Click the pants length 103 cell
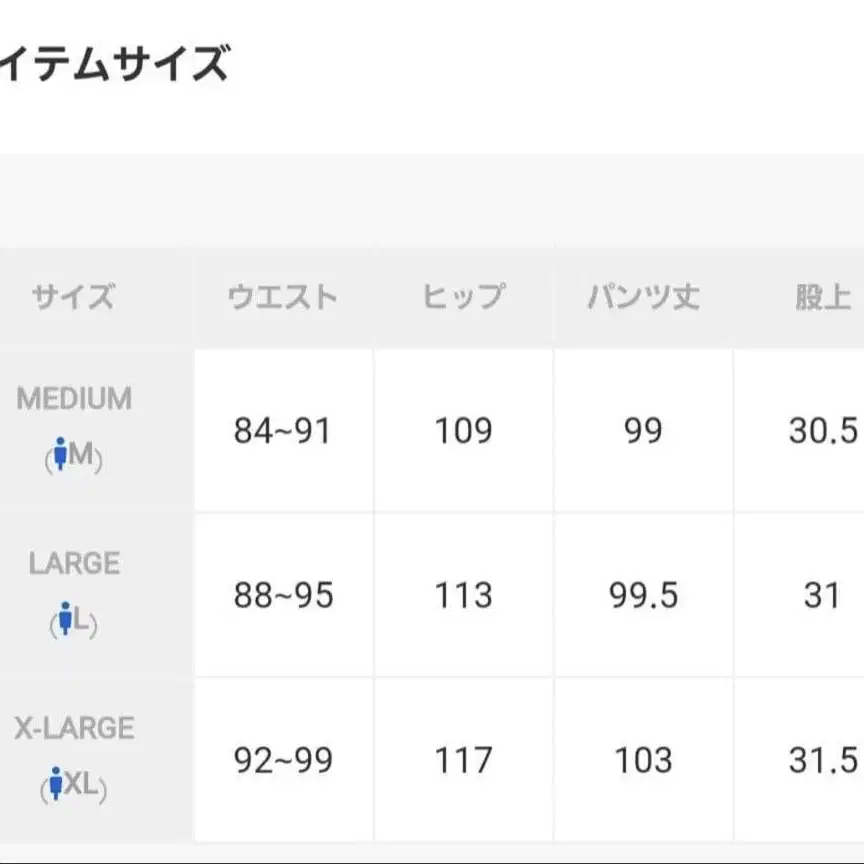This screenshot has width=864, height=864. pyautogui.click(x=643, y=761)
